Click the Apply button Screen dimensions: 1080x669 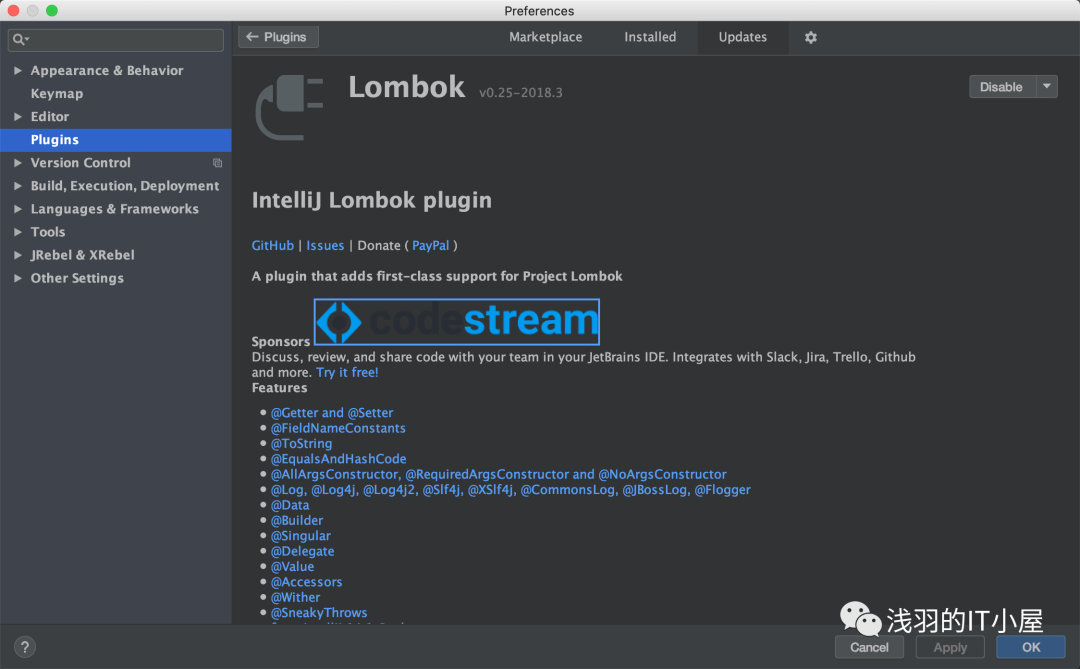[950, 647]
